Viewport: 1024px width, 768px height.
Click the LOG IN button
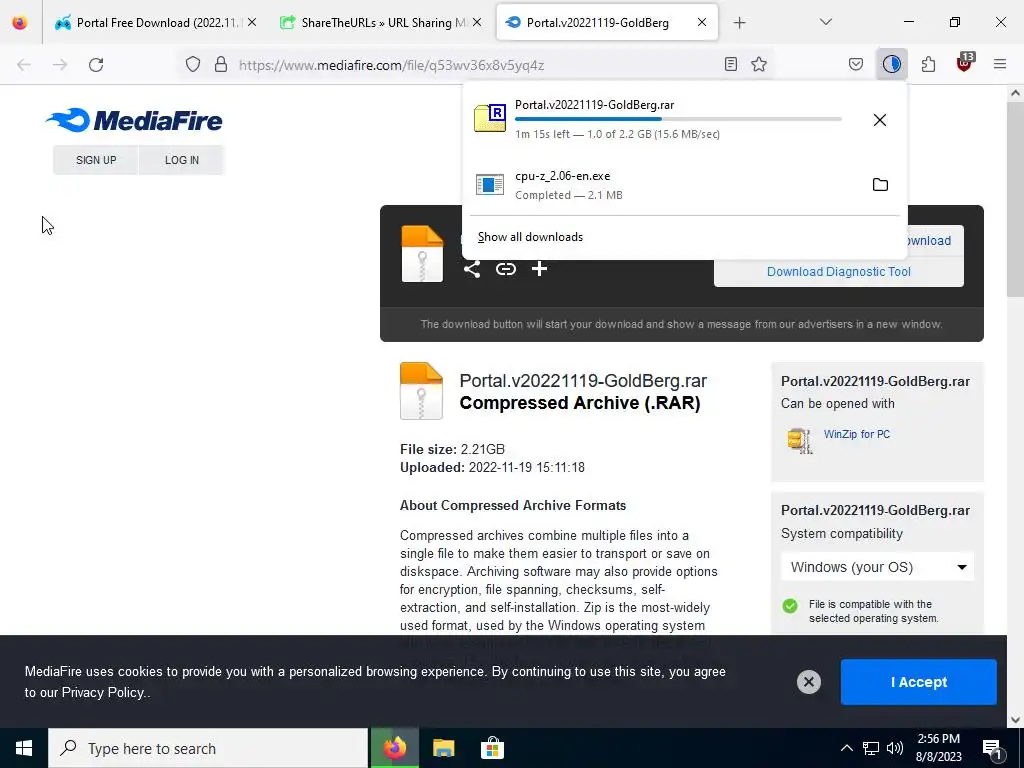click(182, 160)
